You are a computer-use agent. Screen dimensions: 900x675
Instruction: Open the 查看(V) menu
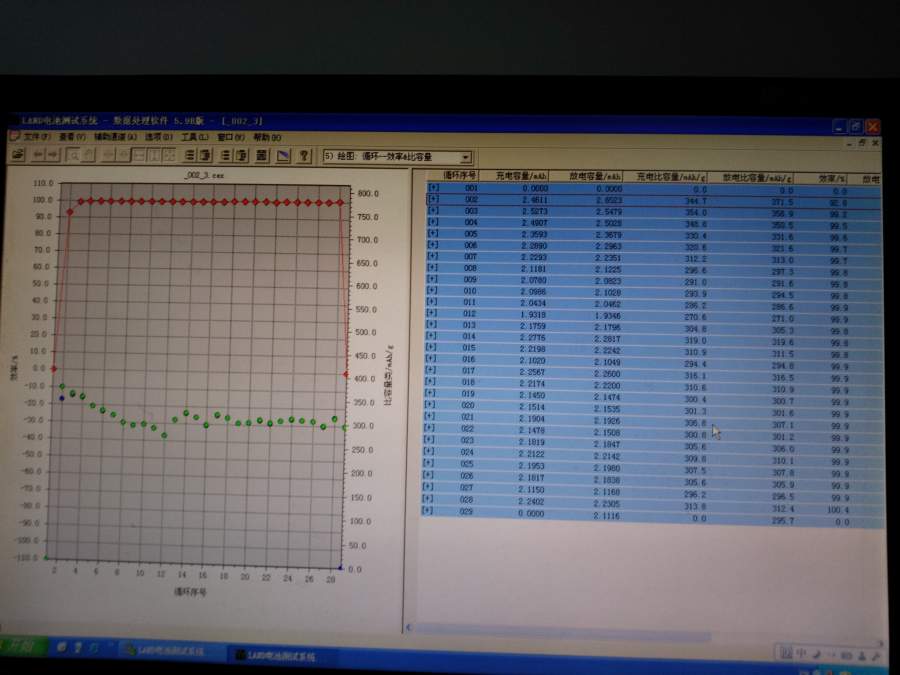[72, 137]
